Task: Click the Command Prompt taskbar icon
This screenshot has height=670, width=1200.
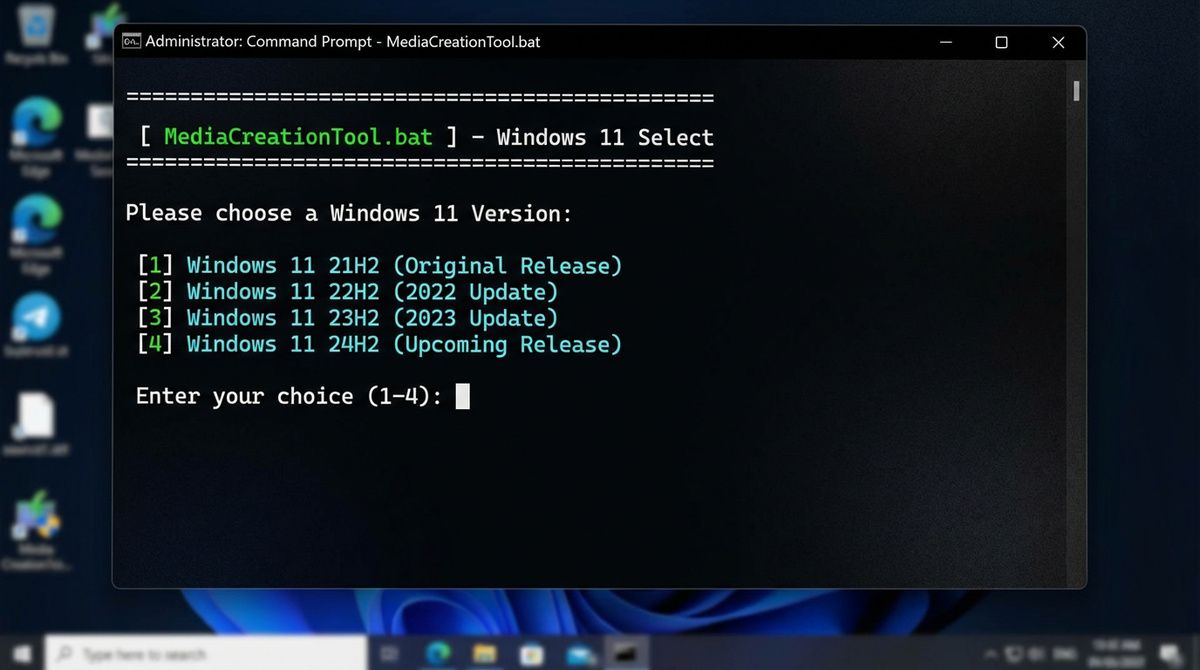Action: [626, 654]
